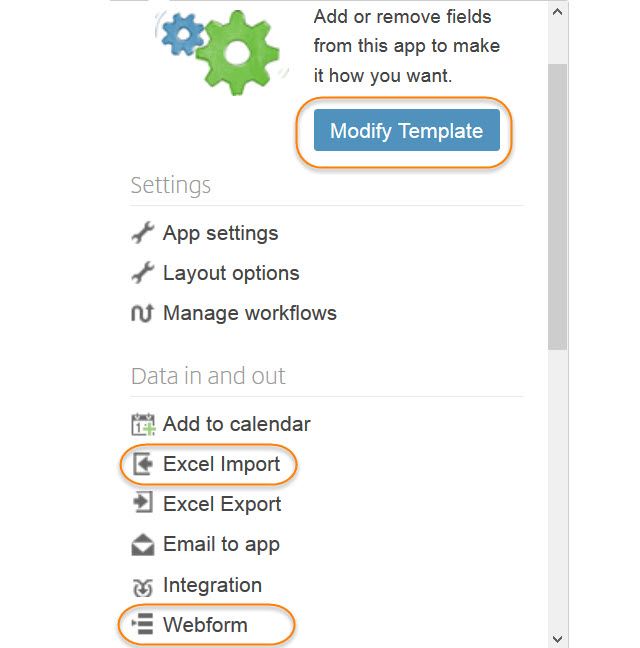The image size is (640, 648).
Task: Click the scrollbar down arrow
Action: pyautogui.click(x=558, y=637)
